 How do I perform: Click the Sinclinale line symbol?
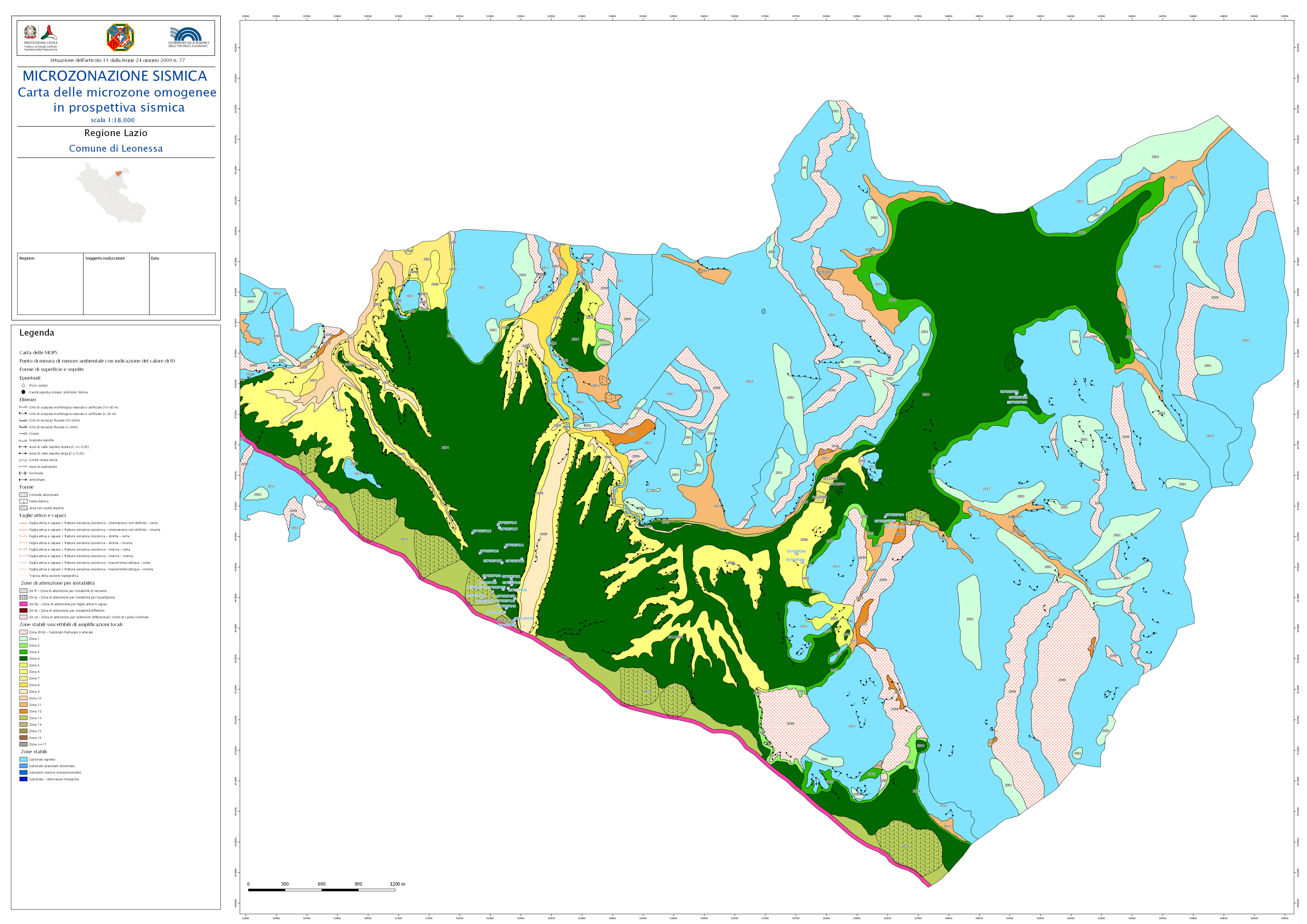click(23, 473)
